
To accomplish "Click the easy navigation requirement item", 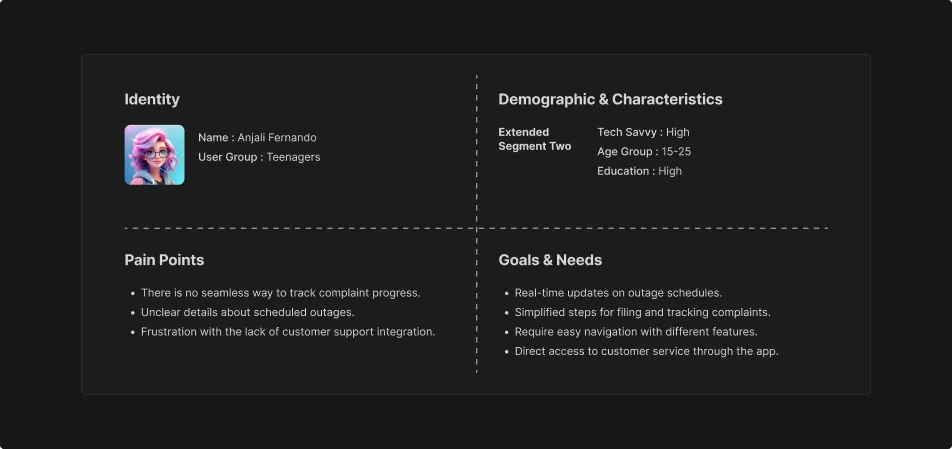I will click(x=636, y=332).
